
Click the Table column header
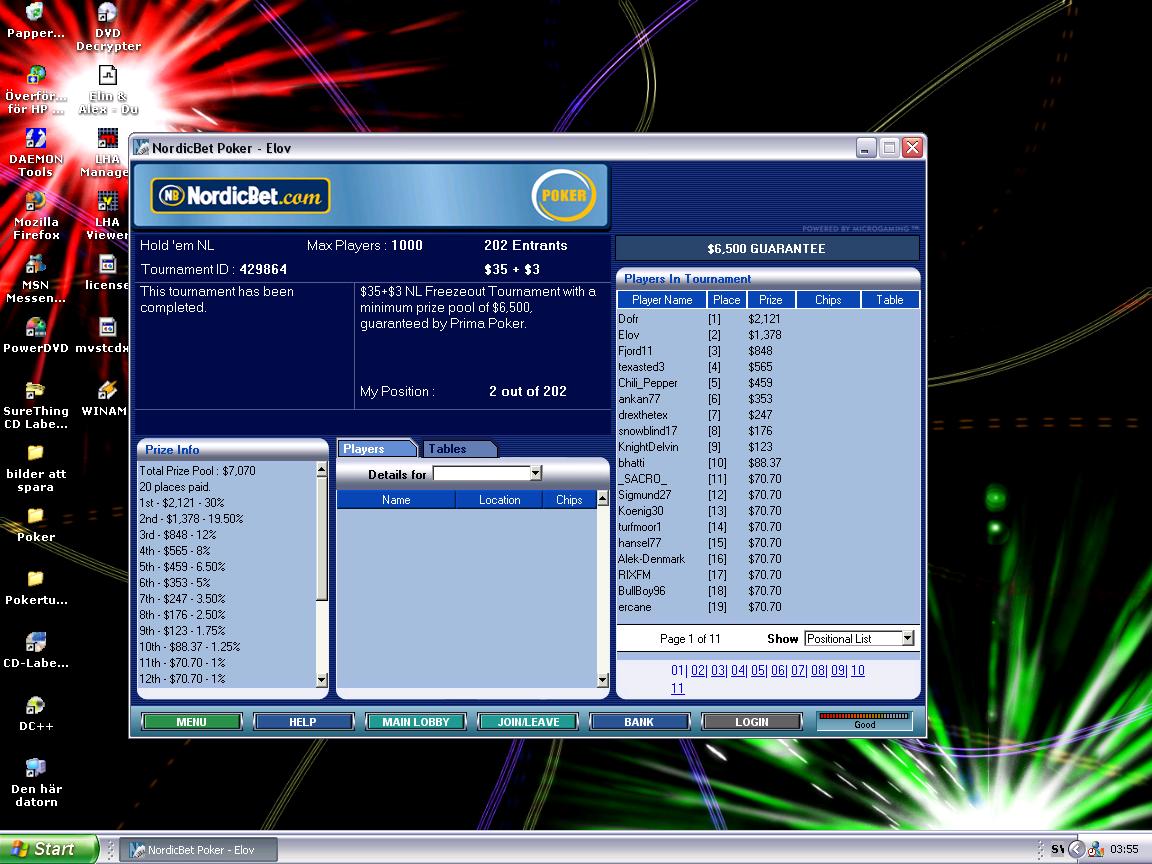click(890, 300)
